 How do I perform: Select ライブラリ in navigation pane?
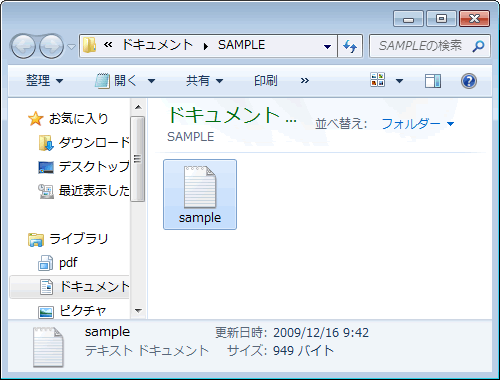point(79,238)
